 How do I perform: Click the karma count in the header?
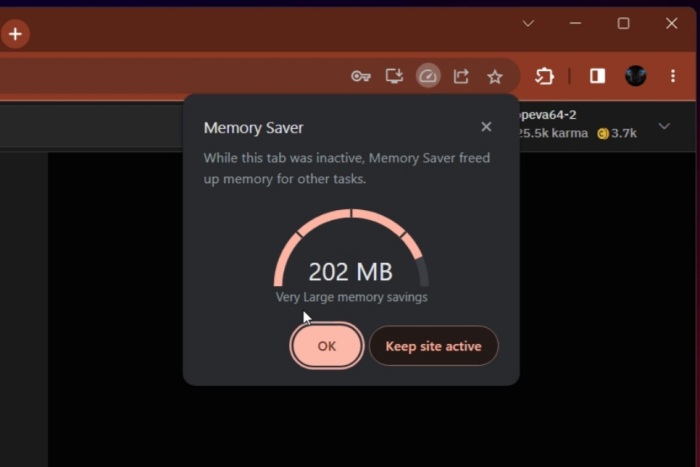click(x=552, y=133)
